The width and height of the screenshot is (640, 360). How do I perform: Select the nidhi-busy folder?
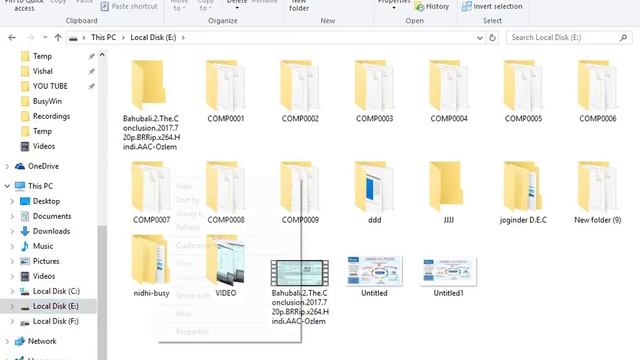click(151, 260)
